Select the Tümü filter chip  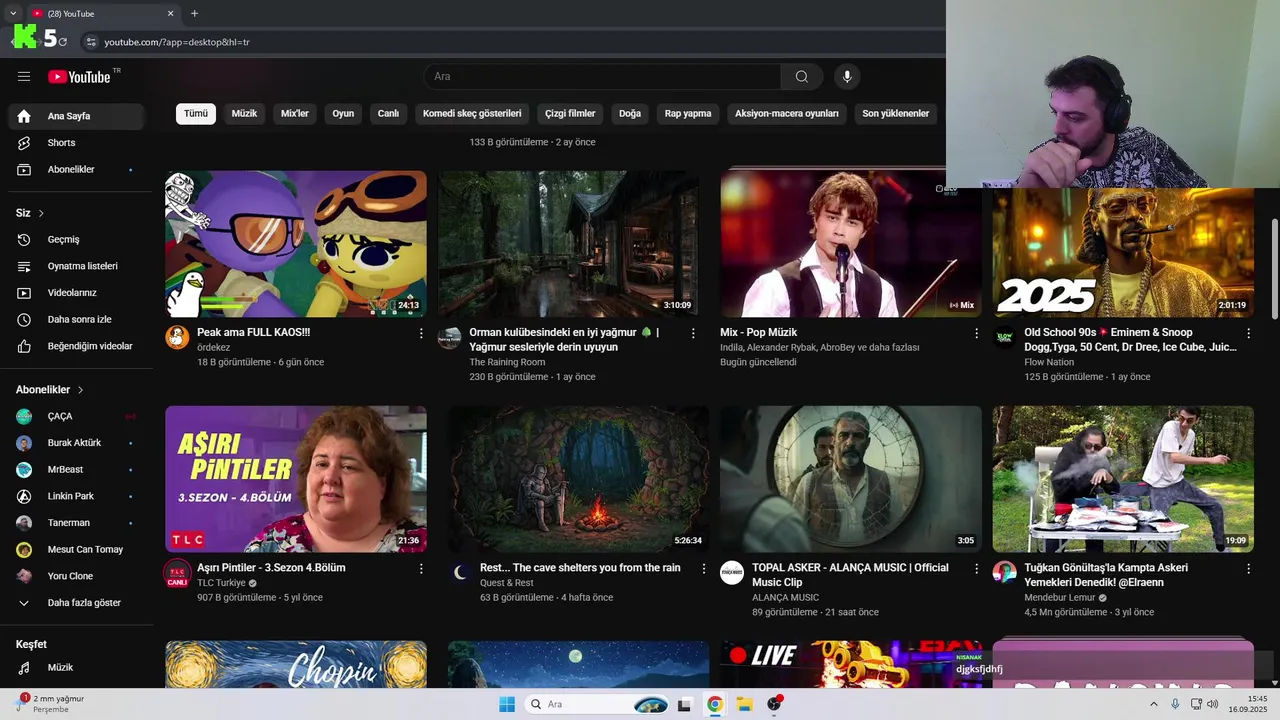[x=196, y=114]
